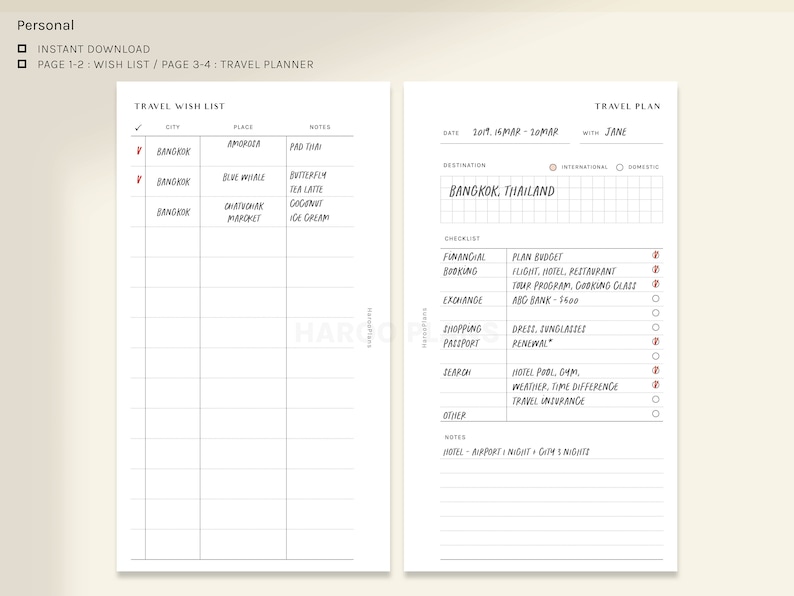Click the Booking checklist category
Screen dimensions: 794x596
point(460,271)
